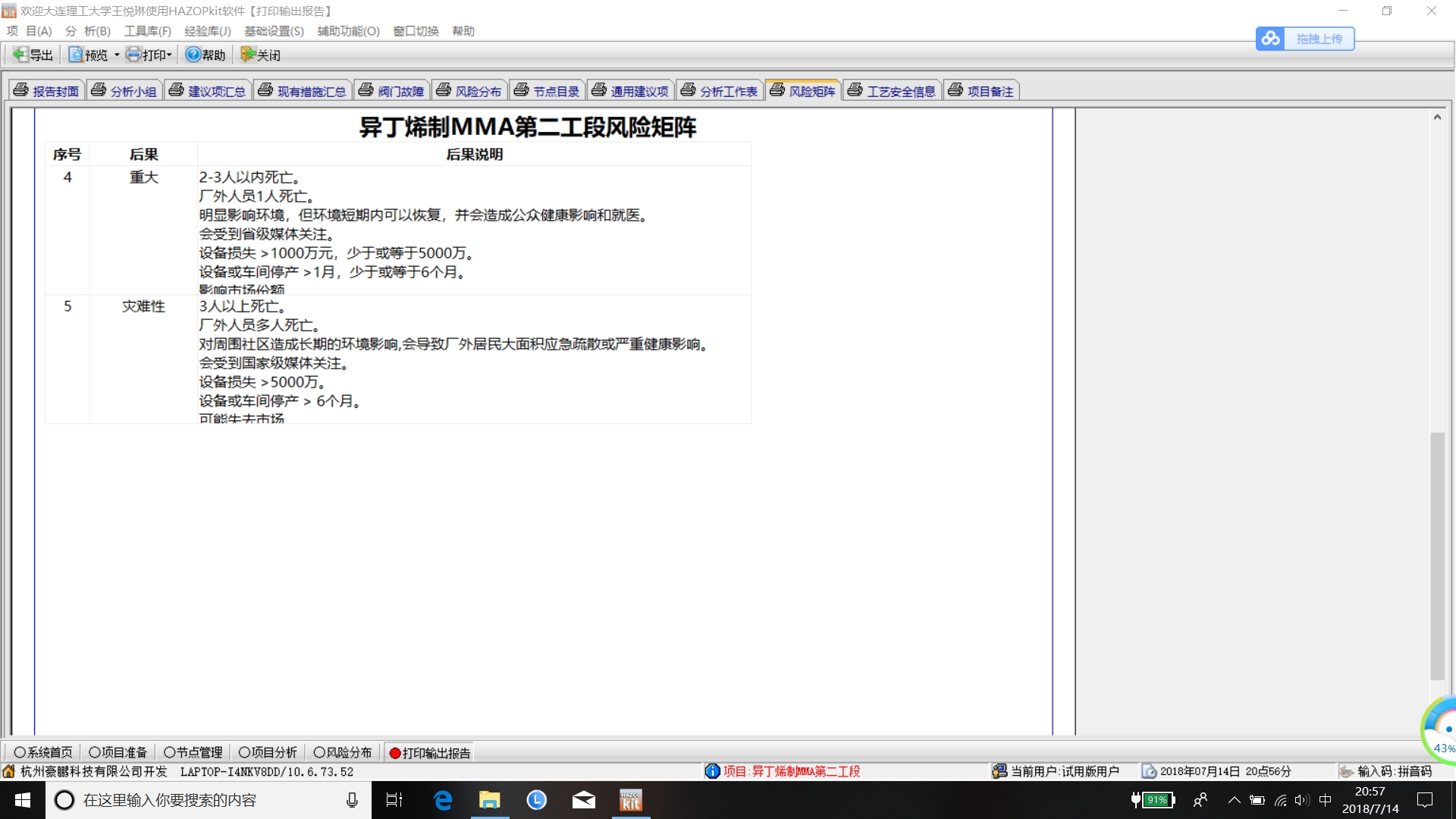Click the 打印 printer toolbar icon
Viewport: 1456px width, 819px height.
pos(134,55)
